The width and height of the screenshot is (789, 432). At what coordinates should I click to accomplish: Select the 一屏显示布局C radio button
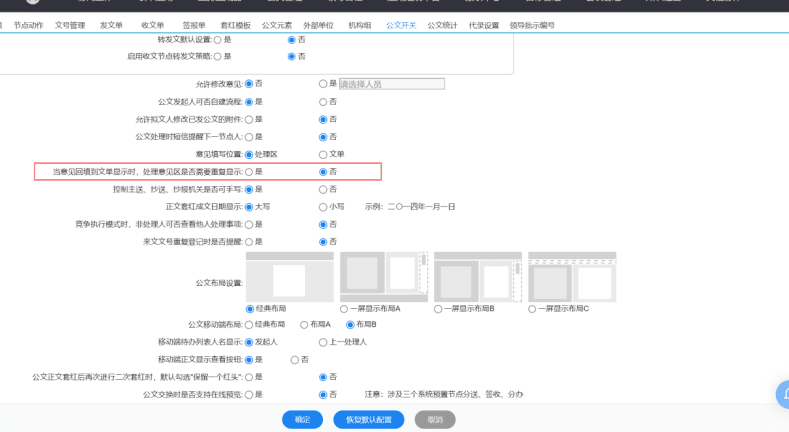pos(532,309)
